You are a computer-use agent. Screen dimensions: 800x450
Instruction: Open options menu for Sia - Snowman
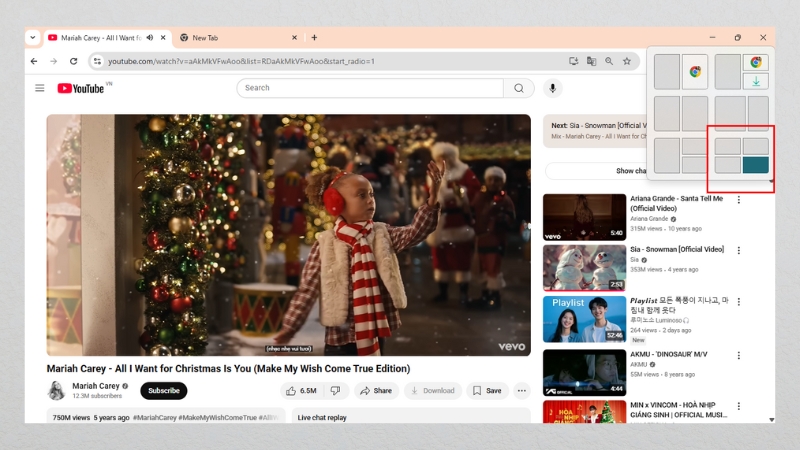(x=739, y=250)
